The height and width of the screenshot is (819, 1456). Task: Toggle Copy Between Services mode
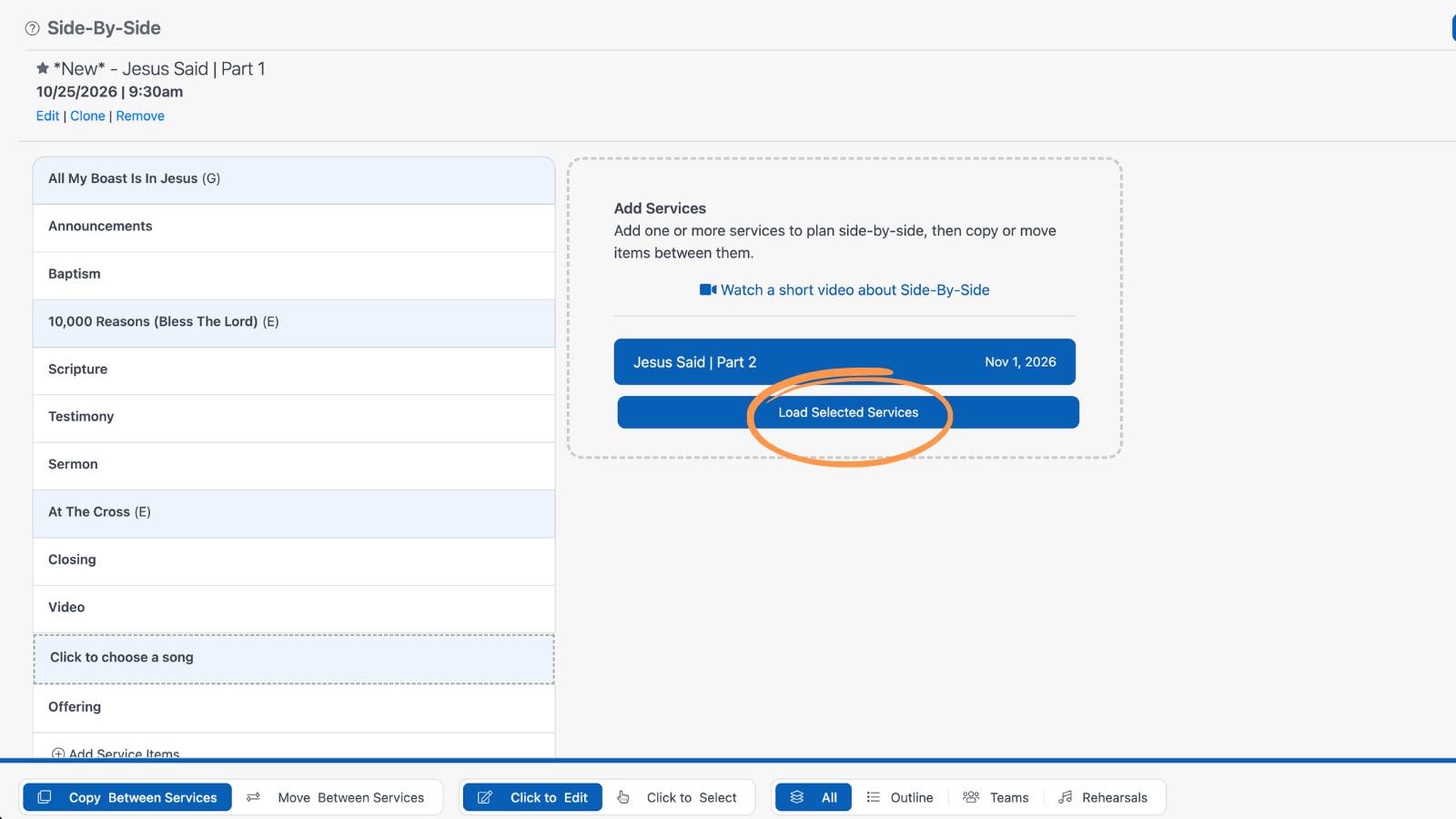(127, 797)
